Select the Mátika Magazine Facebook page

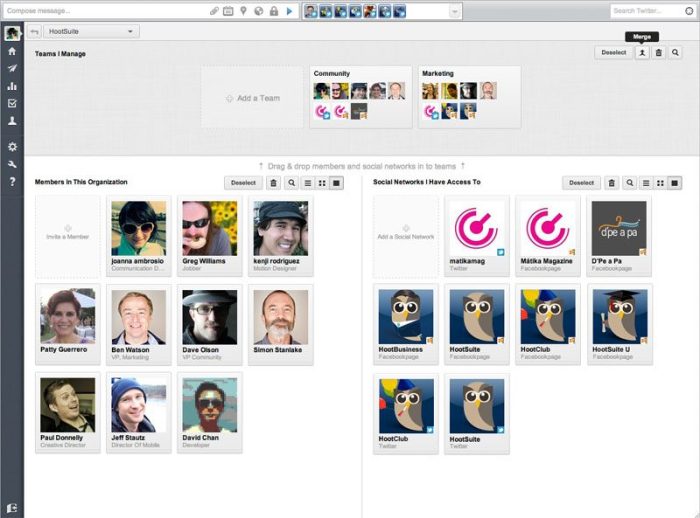coord(548,236)
